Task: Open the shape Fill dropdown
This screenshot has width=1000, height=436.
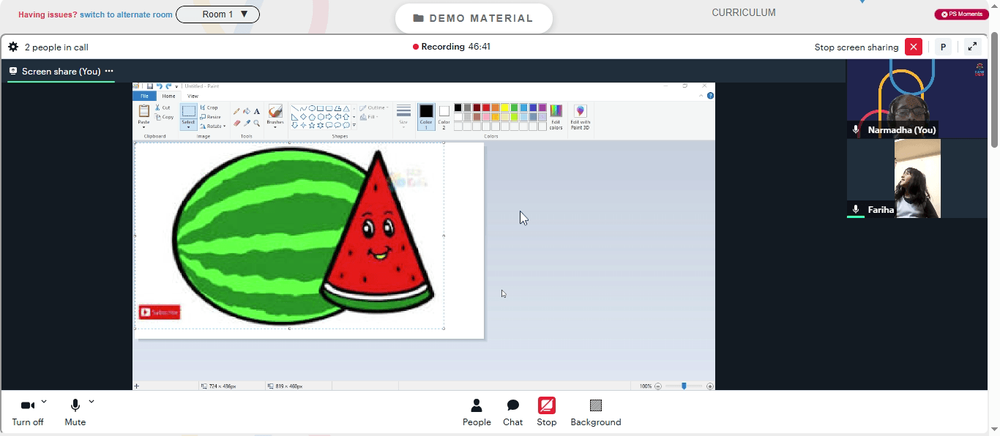Action: [x=368, y=117]
